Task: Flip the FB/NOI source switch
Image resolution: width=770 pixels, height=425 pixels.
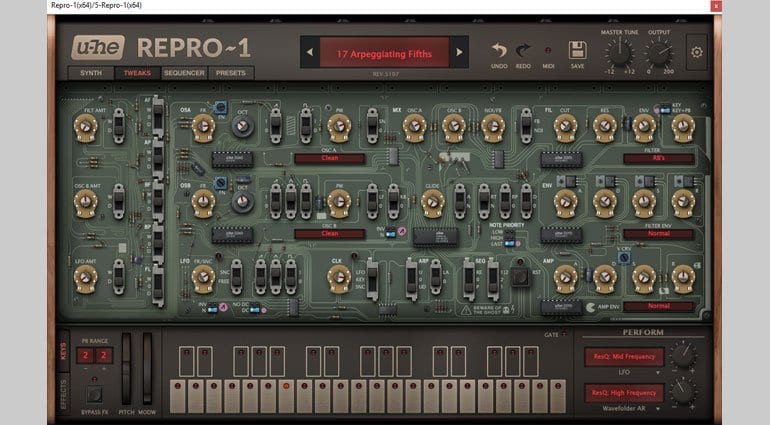Action: click(x=526, y=125)
